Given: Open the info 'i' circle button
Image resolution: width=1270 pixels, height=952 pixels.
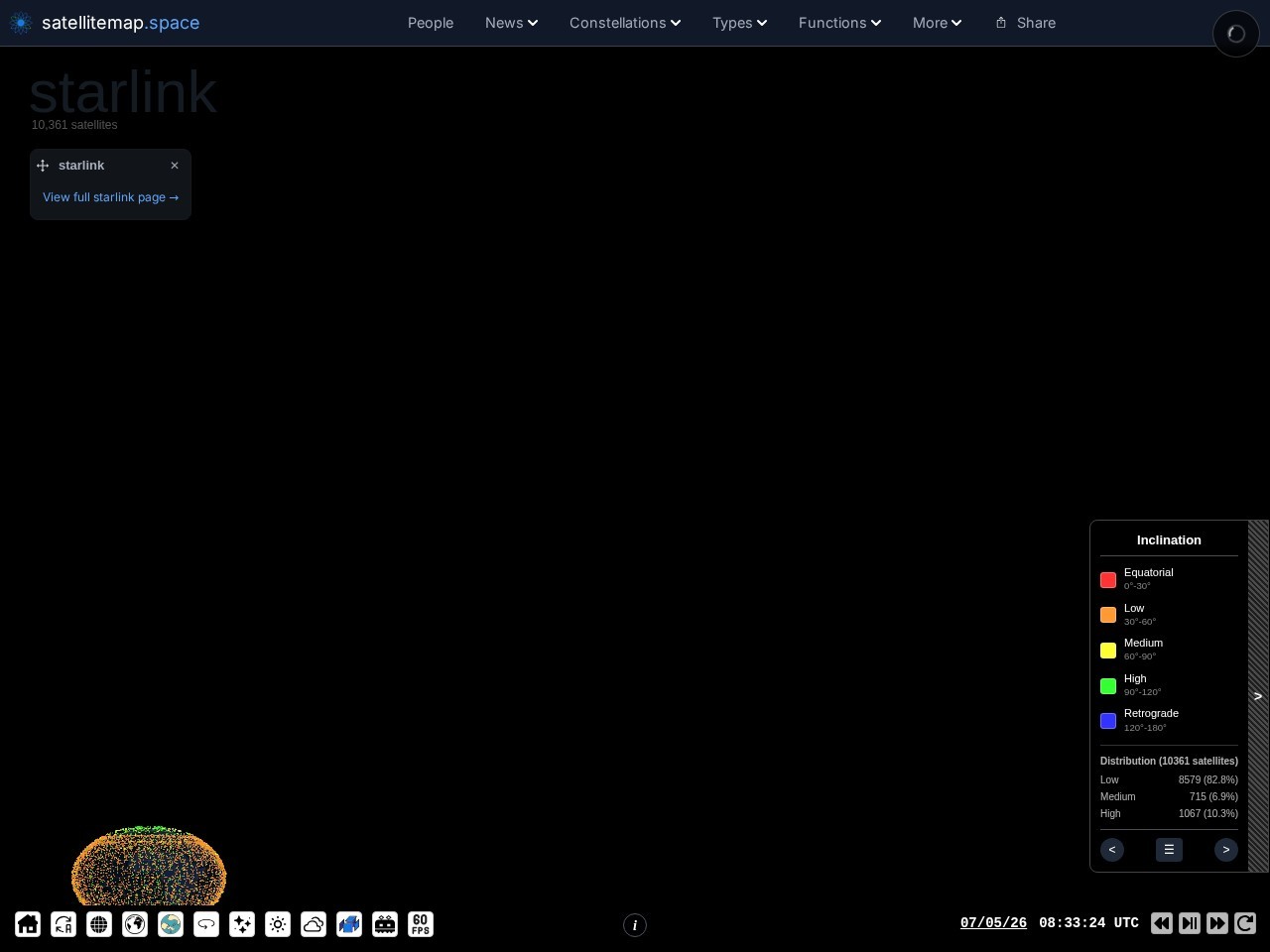Looking at the screenshot, I should tap(635, 925).
